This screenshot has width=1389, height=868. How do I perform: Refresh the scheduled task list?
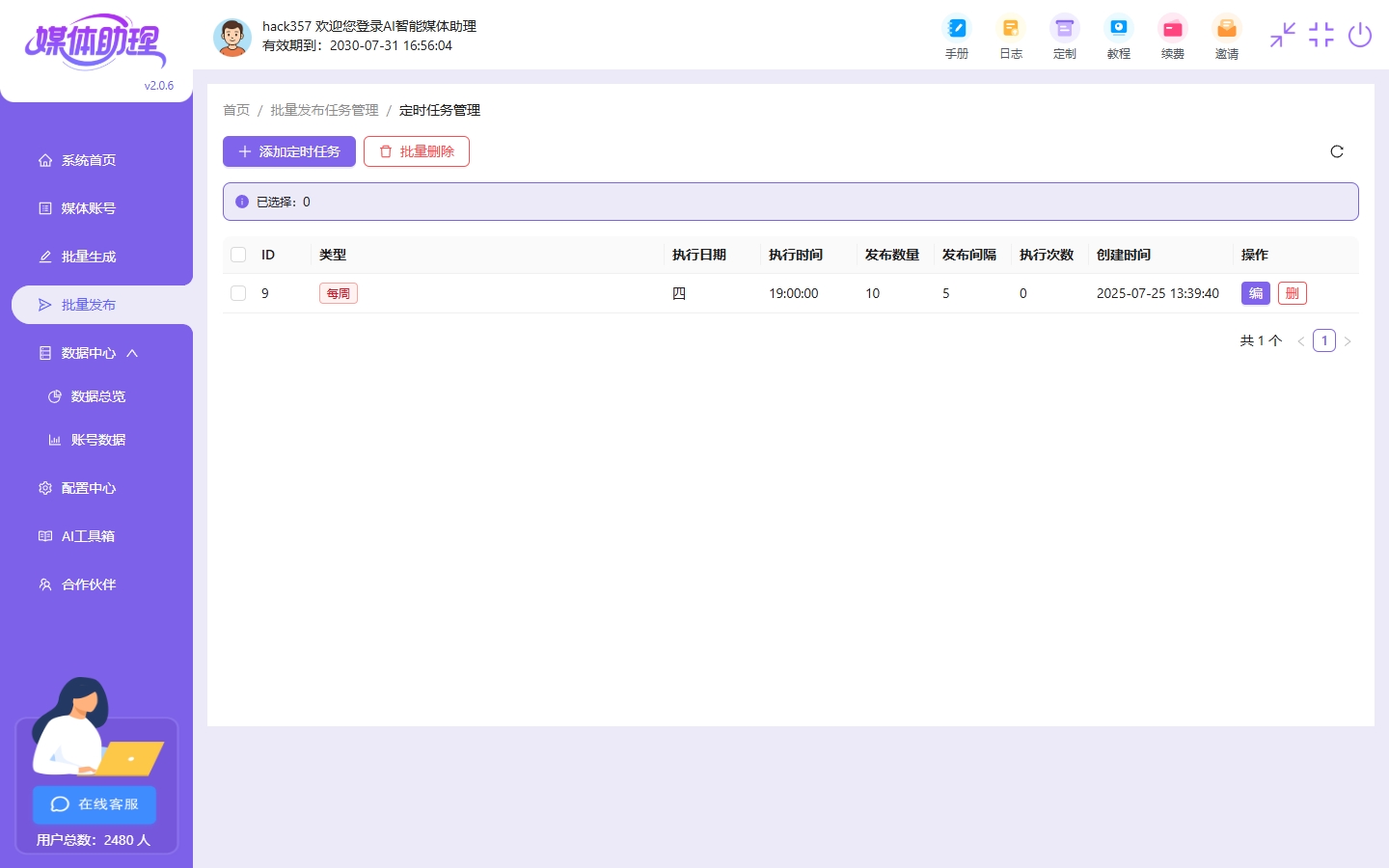[x=1337, y=151]
